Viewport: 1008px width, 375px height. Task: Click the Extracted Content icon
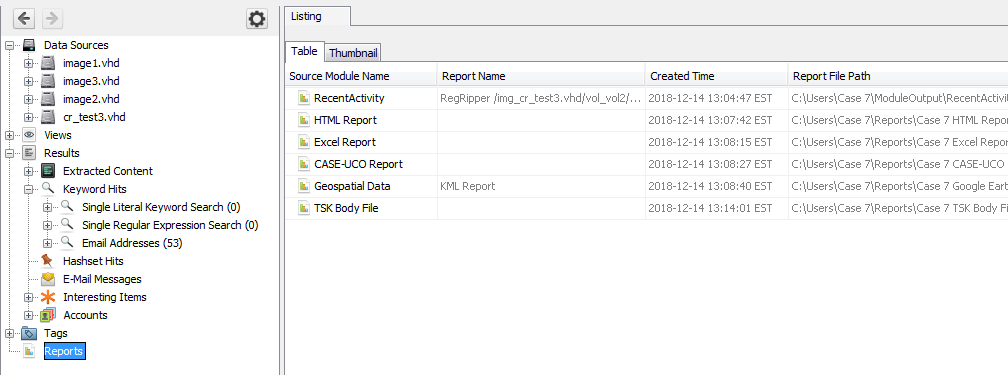(x=48, y=171)
